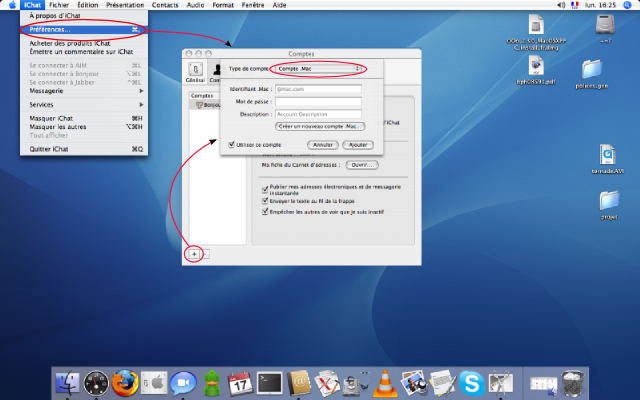Open the Trash in the dock
This screenshot has height=400, width=640.
pos(572,383)
